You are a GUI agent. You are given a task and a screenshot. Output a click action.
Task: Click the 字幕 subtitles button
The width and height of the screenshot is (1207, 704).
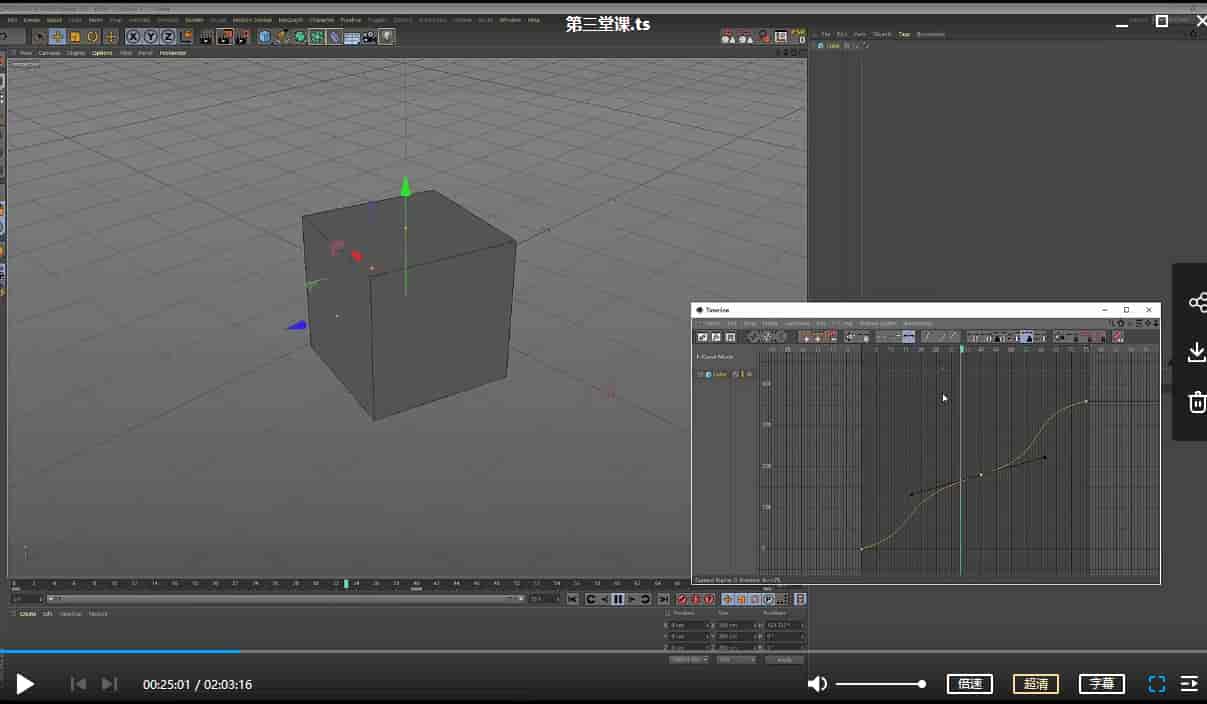tap(1101, 684)
